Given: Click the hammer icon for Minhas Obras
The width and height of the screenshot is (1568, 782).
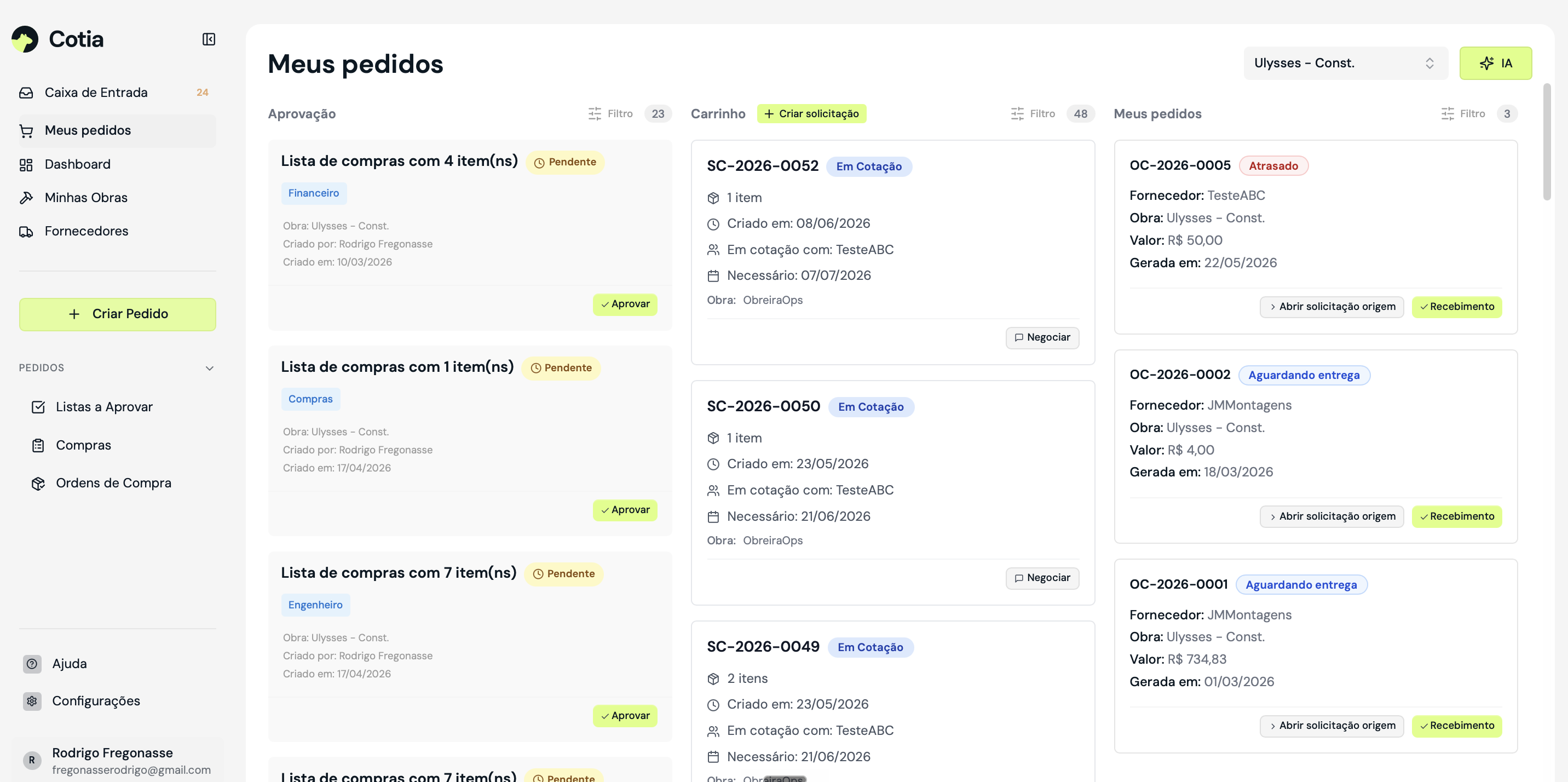Looking at the screenshot, I should pos(26,198).
